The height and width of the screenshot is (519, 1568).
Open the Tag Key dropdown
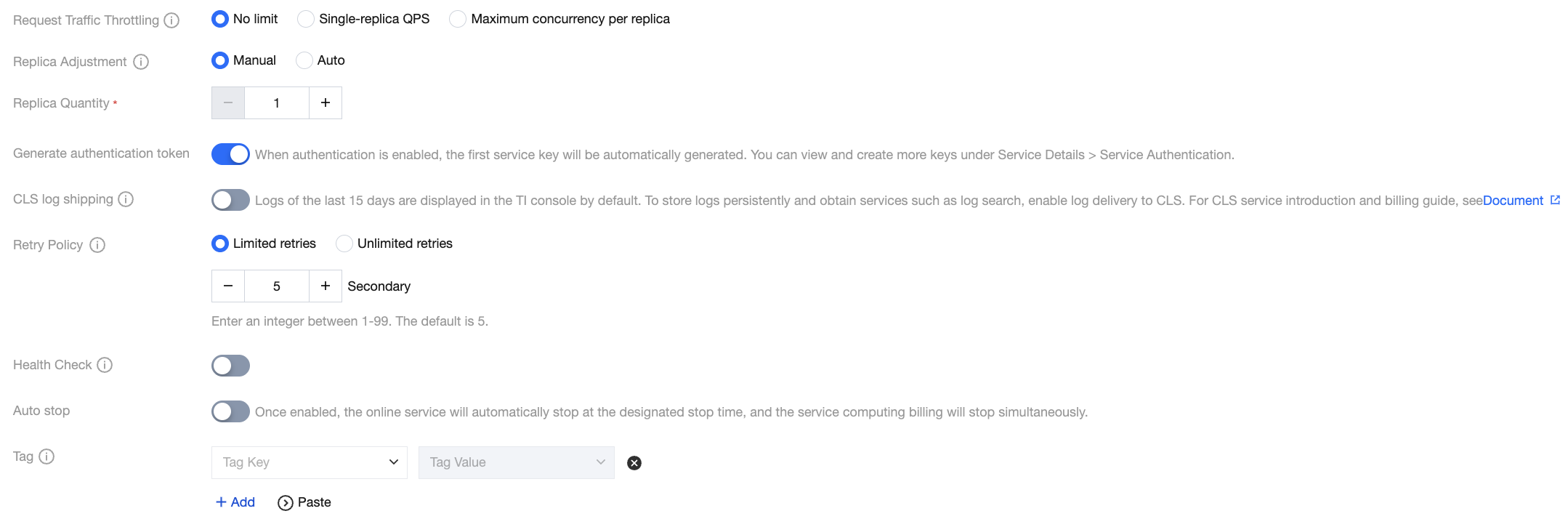click(x=310, y=462)
